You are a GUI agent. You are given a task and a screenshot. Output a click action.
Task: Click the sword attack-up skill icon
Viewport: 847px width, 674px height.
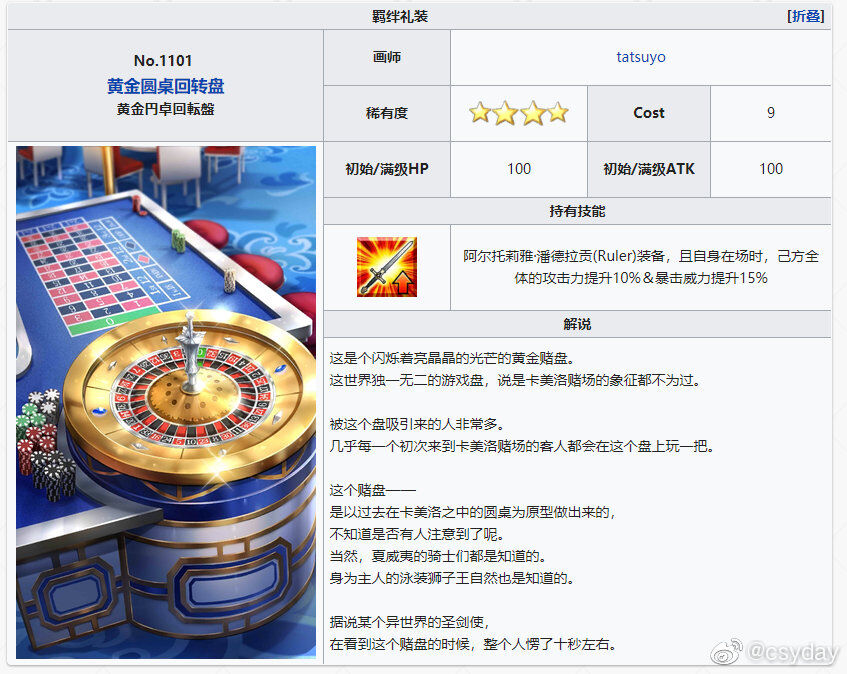click(x=387, y=267)
